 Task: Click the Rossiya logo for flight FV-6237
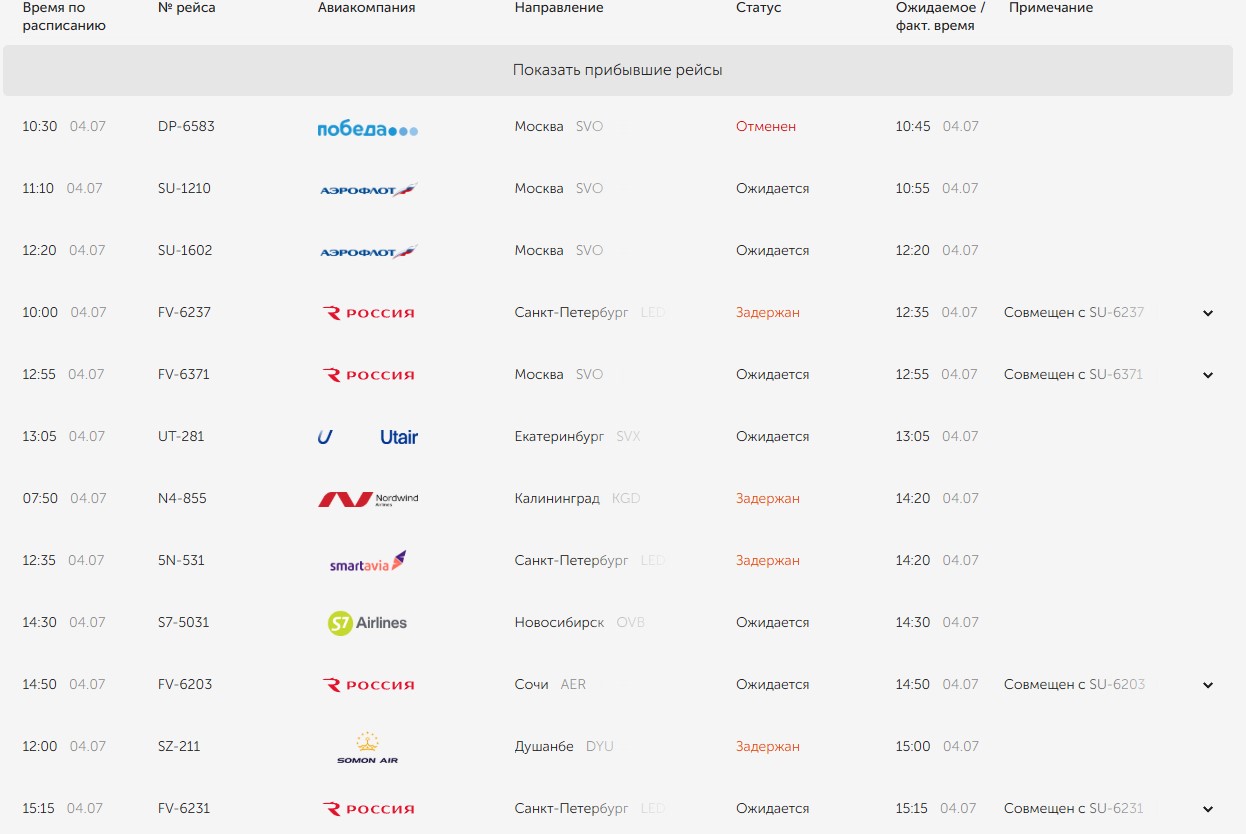(367, 313)
